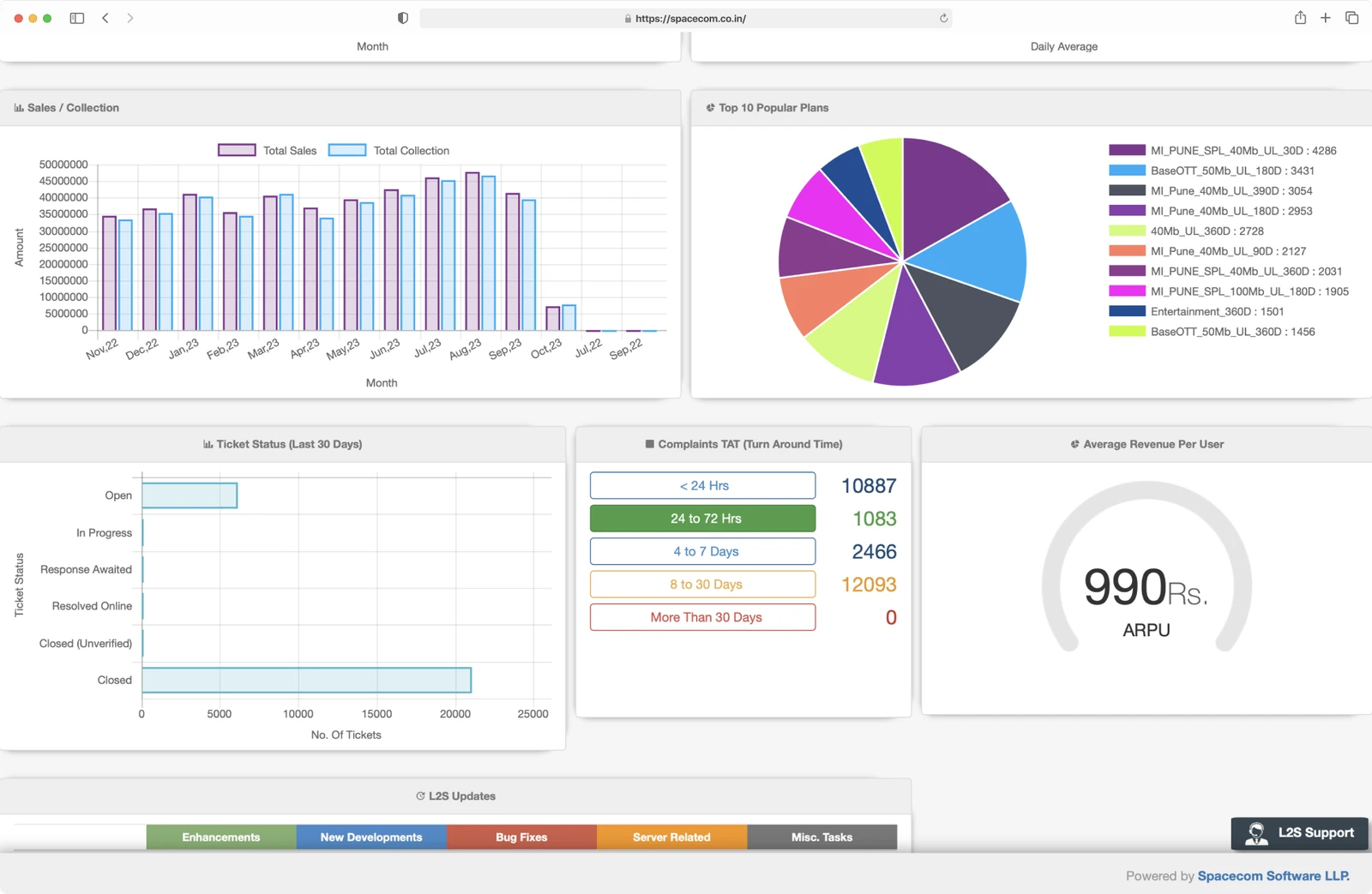Click the Ticket Status chart icon
The image size is (1372, 894).
pos(208,444)
